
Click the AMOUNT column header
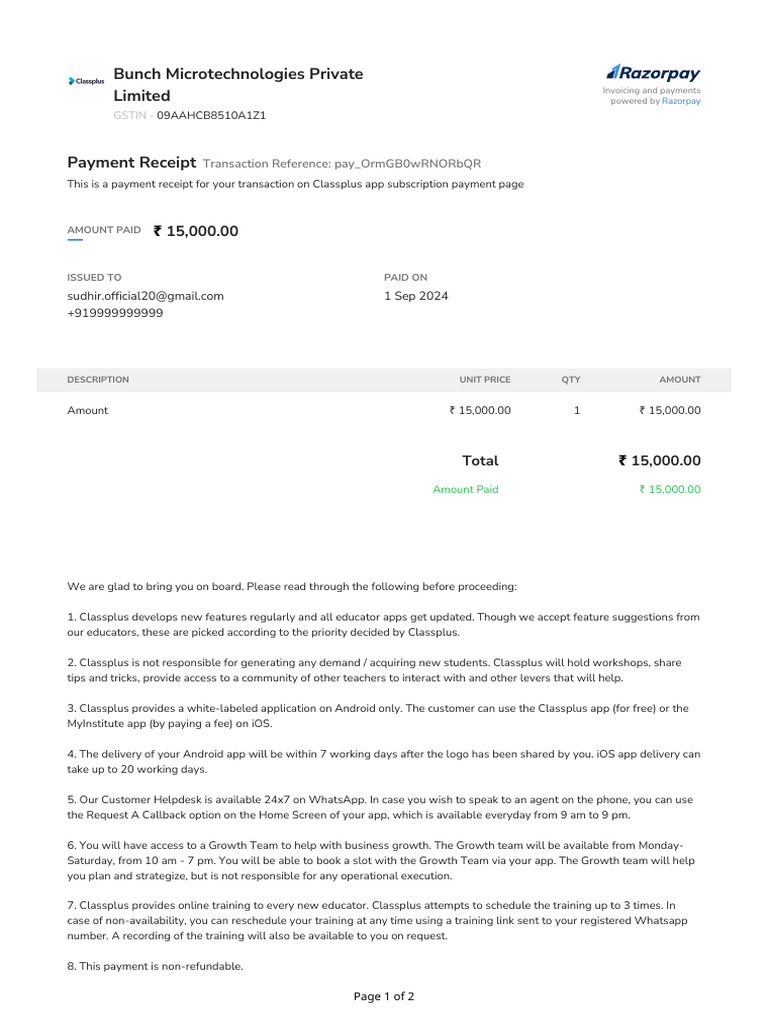pos(679,380)
